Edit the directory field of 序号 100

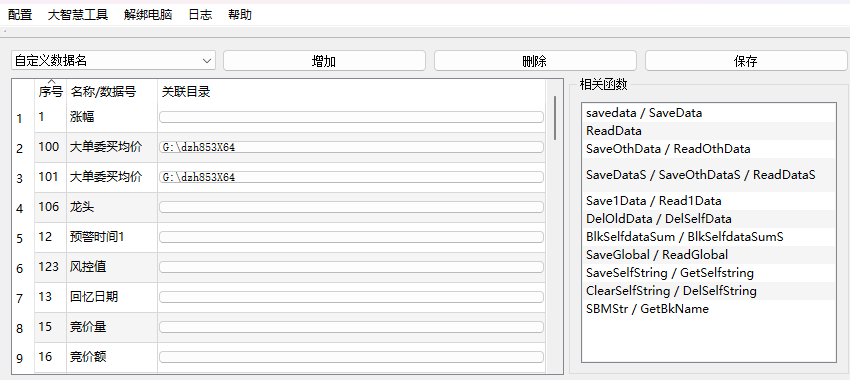tap(351, 147)
